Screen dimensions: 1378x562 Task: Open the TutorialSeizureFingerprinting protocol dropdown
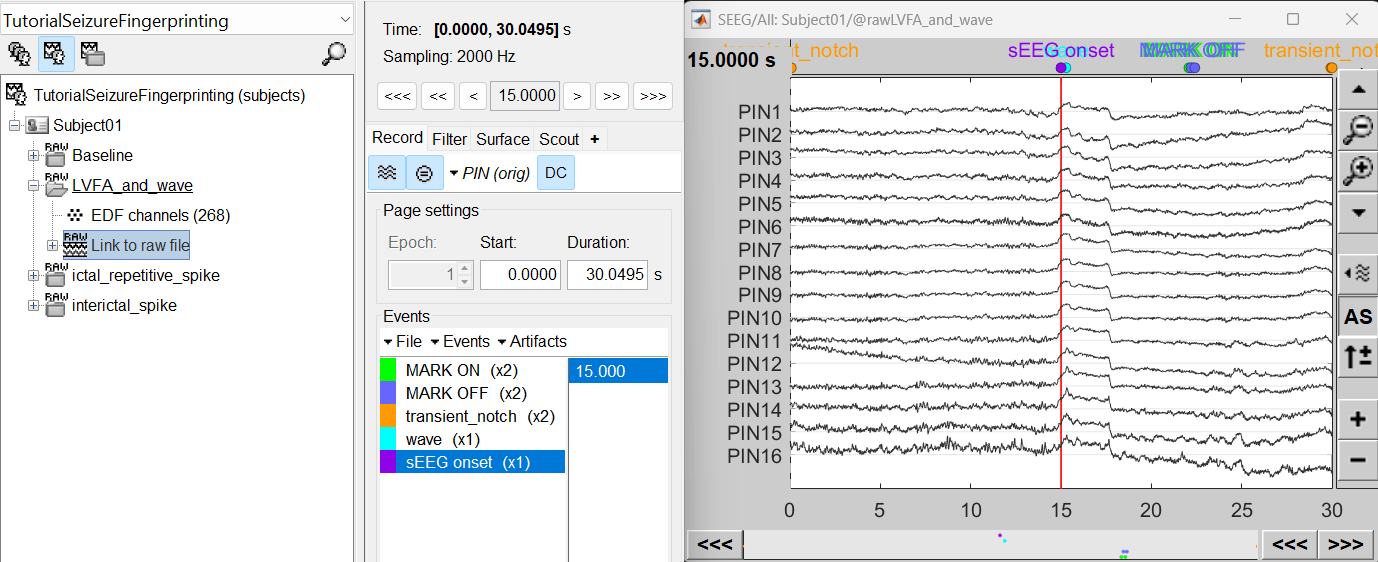(x=178, y=20)
